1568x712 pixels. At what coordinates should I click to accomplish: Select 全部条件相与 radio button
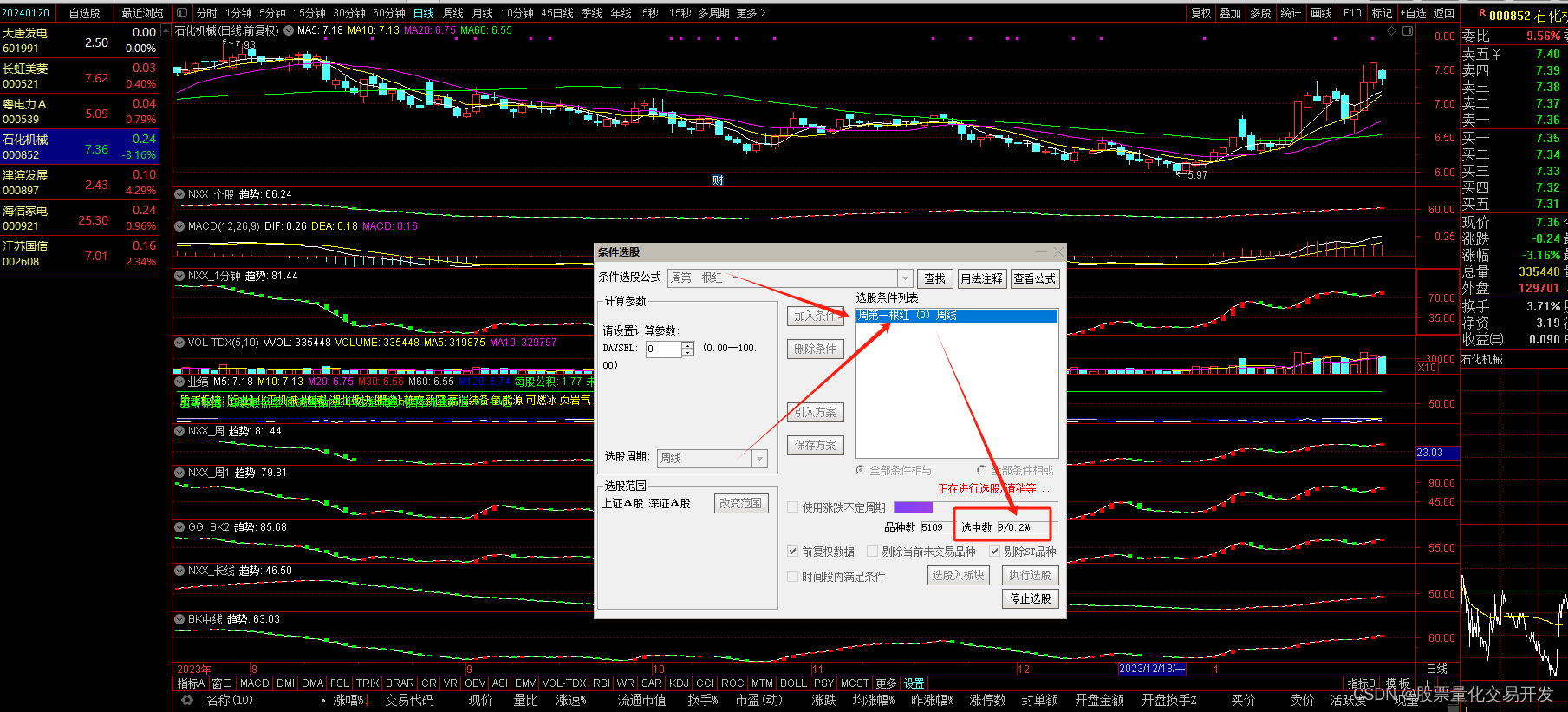[860, 470]
